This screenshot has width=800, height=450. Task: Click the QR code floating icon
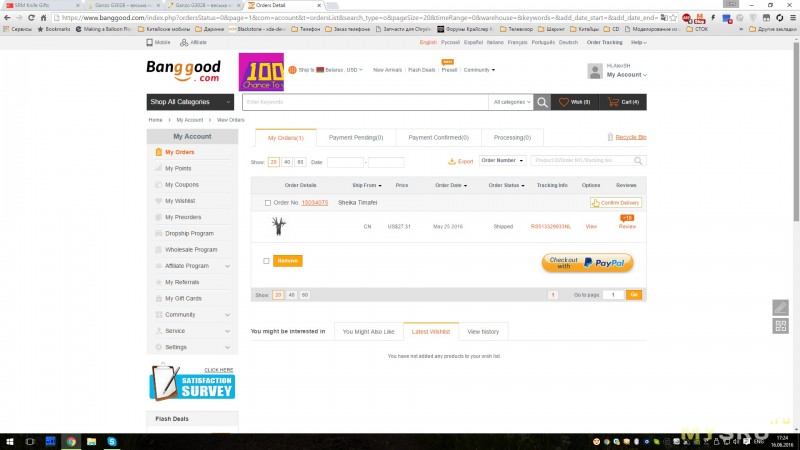point(781,326)
